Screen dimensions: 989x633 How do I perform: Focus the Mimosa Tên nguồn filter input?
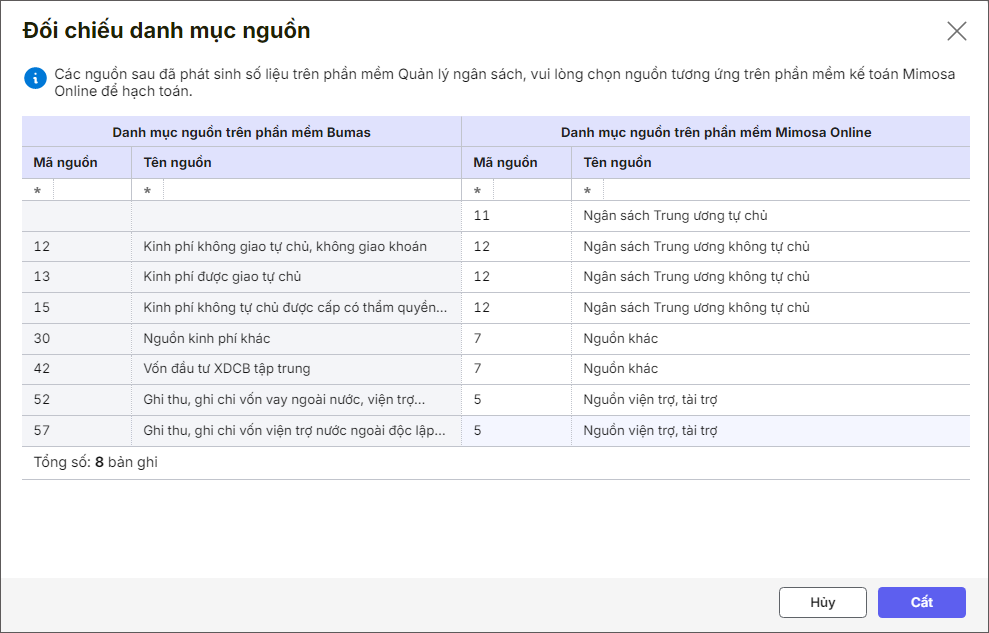point(785,191)
